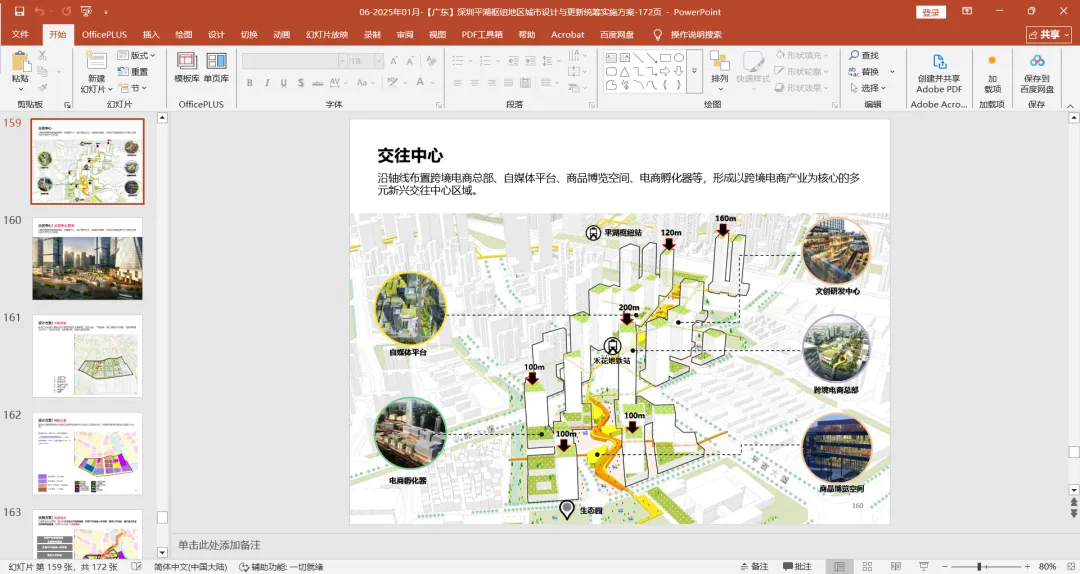1080x574 pixels.
Task: Click the zoom in plus button
Action: click(1027, 566)
